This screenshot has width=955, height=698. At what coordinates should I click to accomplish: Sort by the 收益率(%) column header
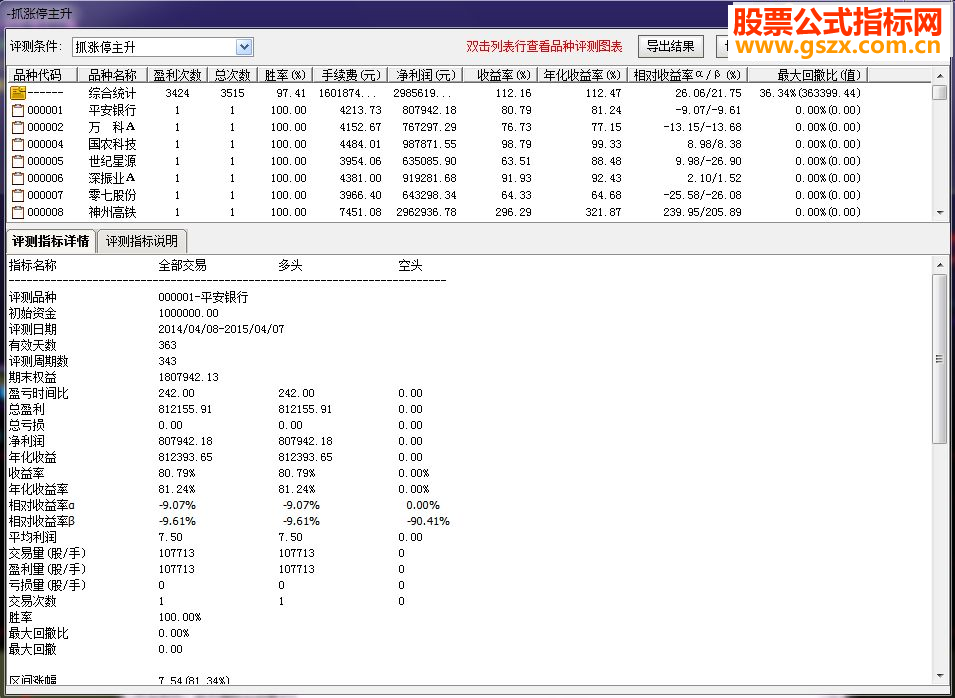500,75
